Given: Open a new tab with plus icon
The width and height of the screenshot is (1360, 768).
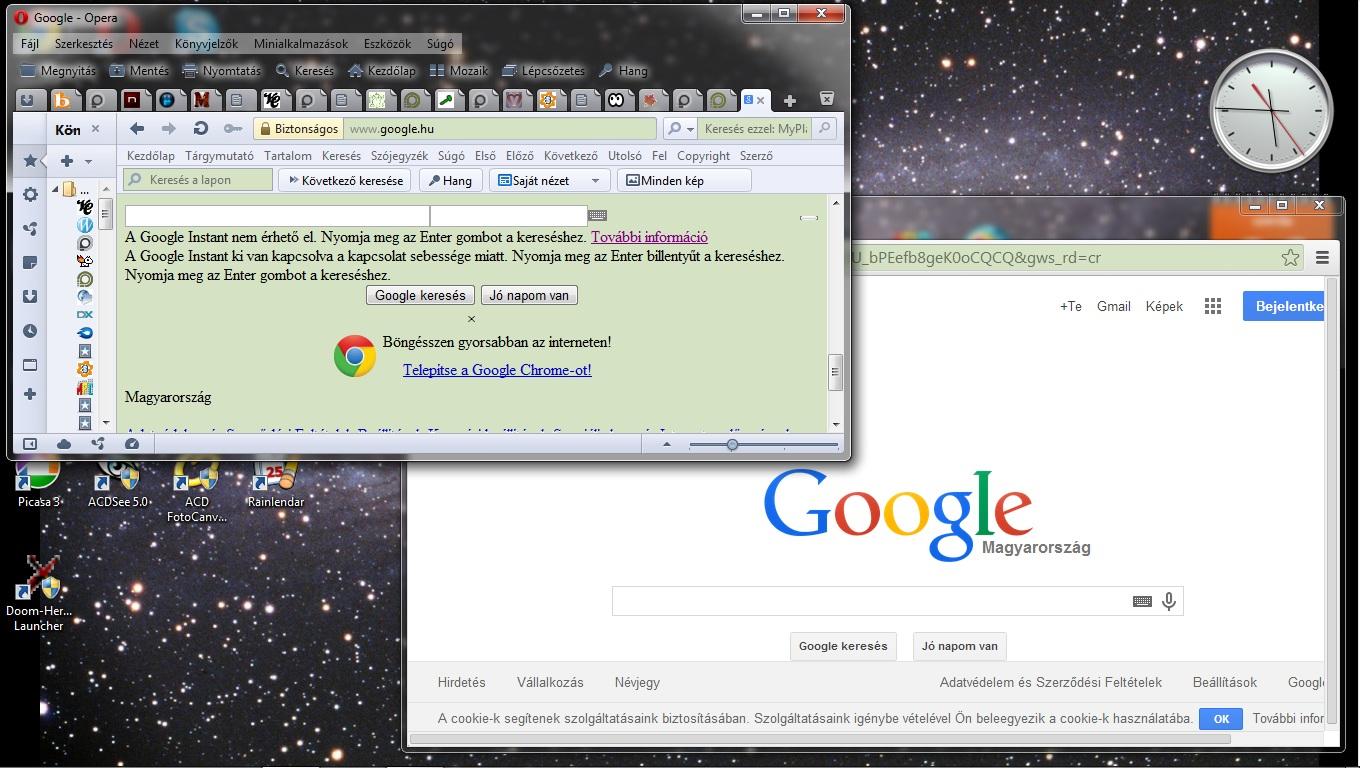Looking at the screenshot, I should tap(790, 100).
